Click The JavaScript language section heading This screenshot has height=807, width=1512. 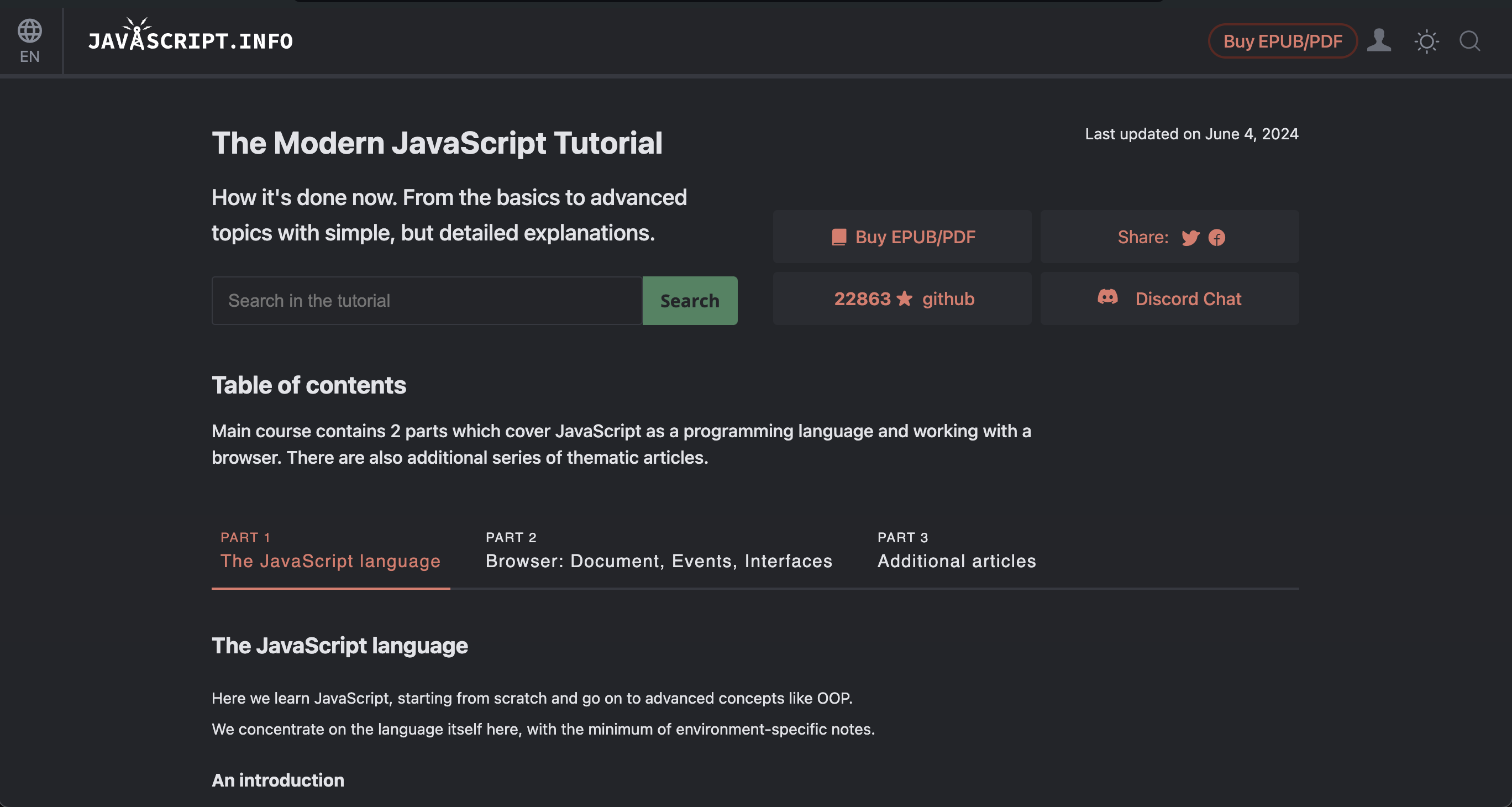339,645
